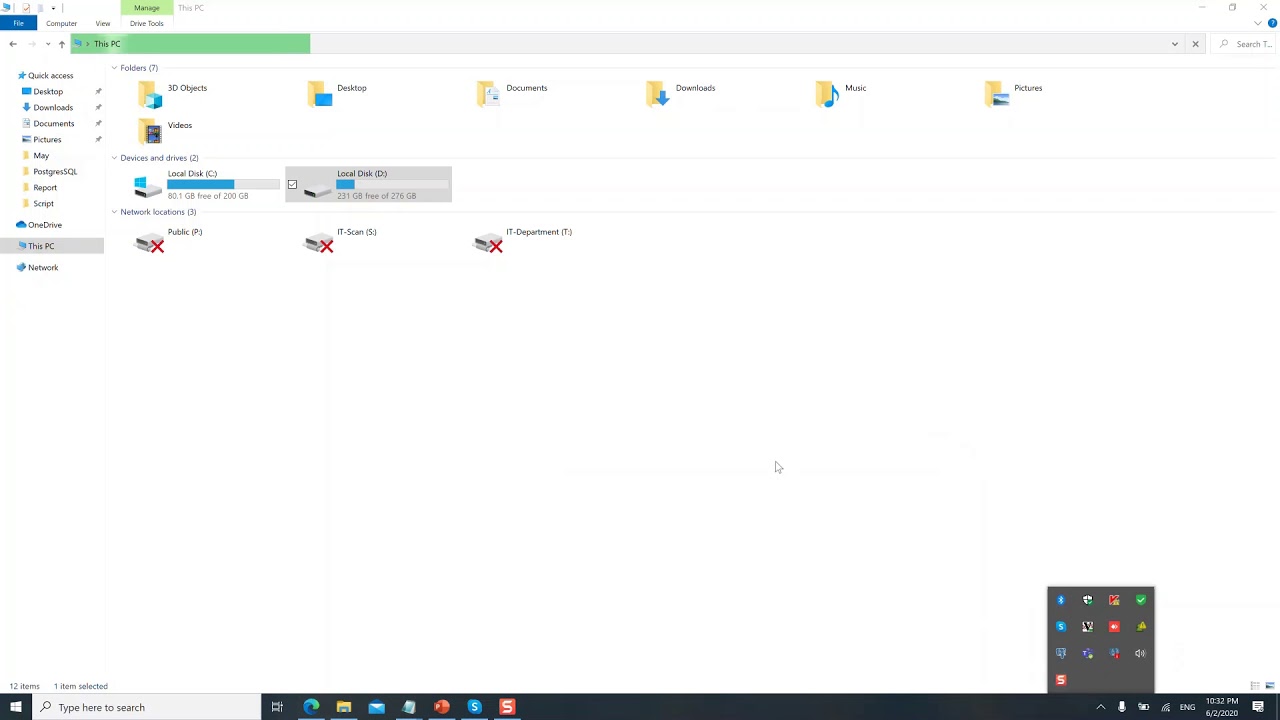Click the Local Disk (C:) usage bar
The height and width of the screenshot is (720, 1280).
pos(223,185)
